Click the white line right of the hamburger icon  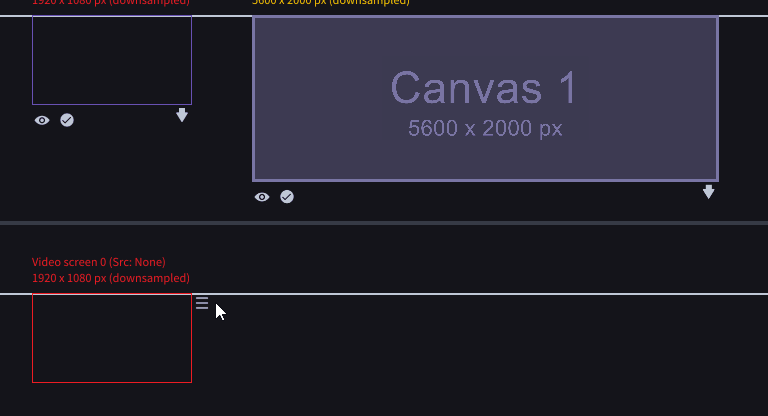coord(480,294)
